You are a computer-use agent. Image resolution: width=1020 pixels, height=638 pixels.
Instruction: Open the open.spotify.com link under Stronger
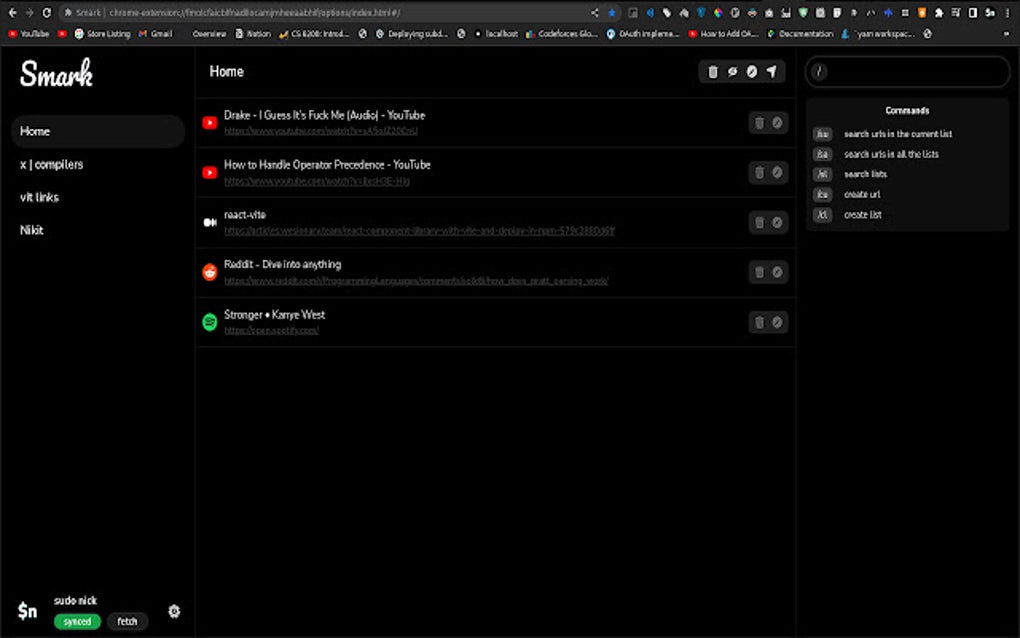270,330
